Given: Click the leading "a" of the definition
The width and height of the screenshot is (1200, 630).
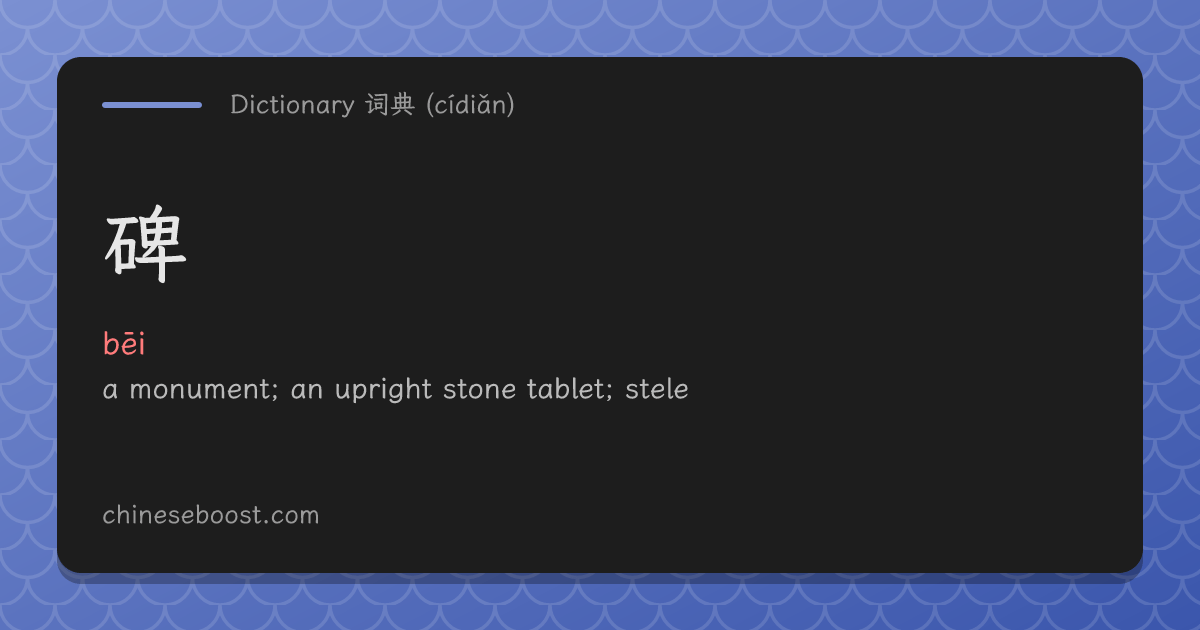Looking at the screenshot, I should (x=111, y=391).
